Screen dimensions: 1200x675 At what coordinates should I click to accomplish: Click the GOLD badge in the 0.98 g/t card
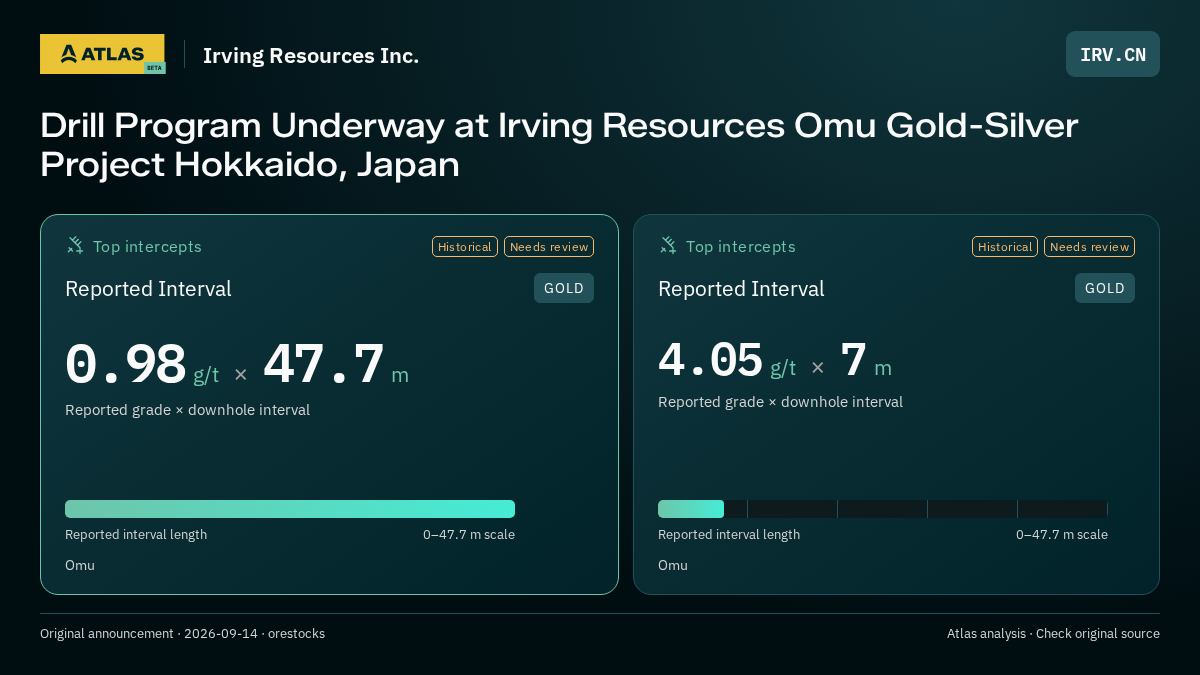pos(564,288)
